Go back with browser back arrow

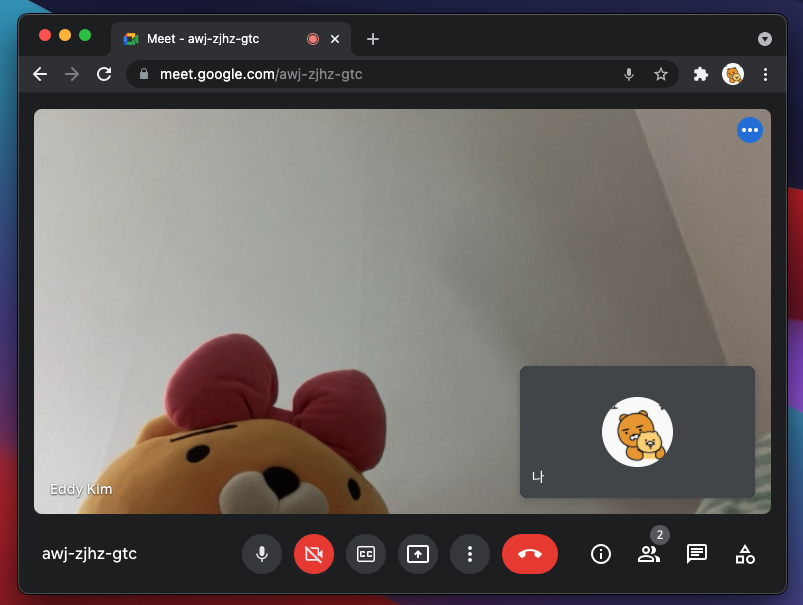(x=40, y=74)
